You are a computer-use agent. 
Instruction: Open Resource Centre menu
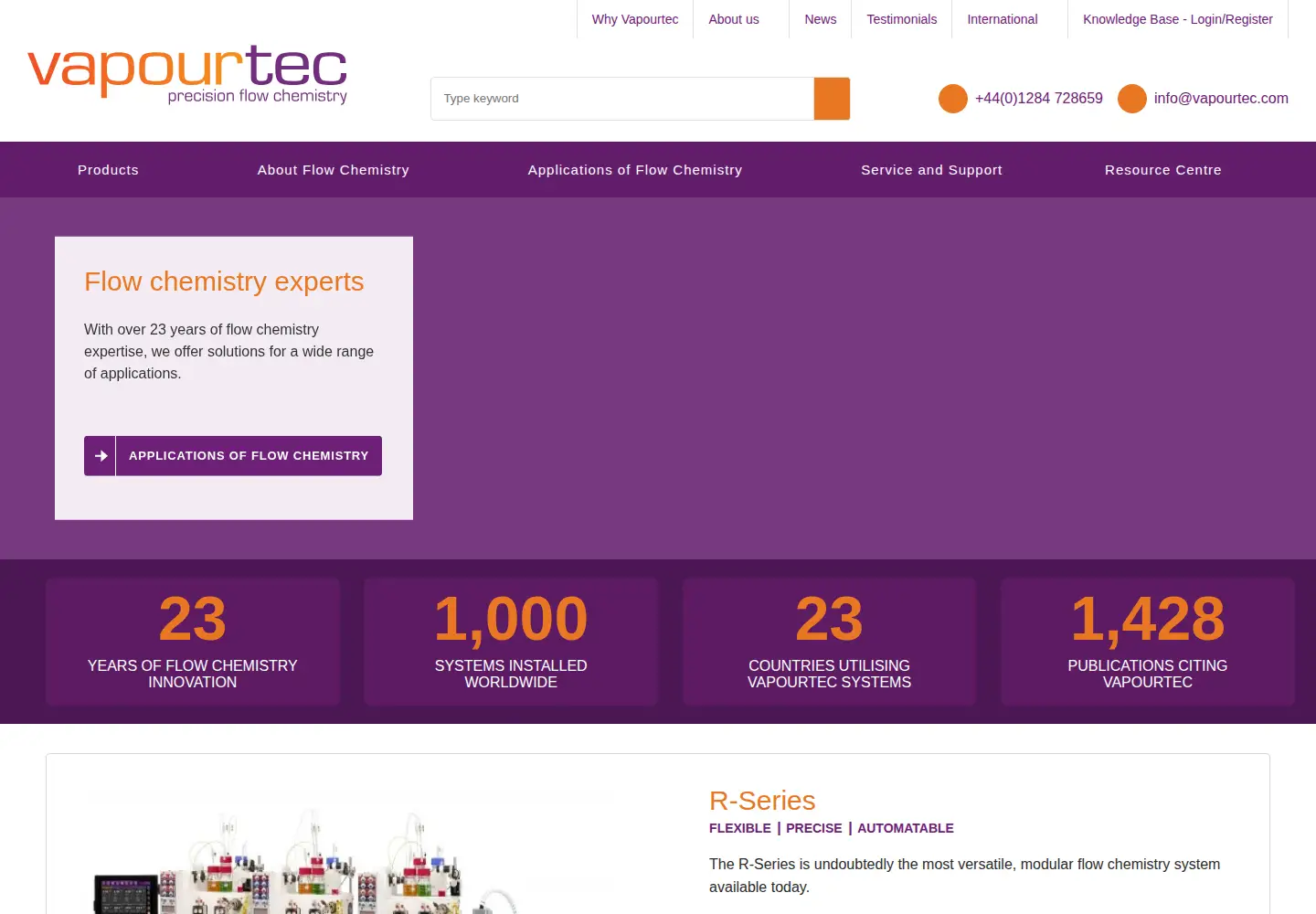pyautogui.click(x=1162, y=170)
